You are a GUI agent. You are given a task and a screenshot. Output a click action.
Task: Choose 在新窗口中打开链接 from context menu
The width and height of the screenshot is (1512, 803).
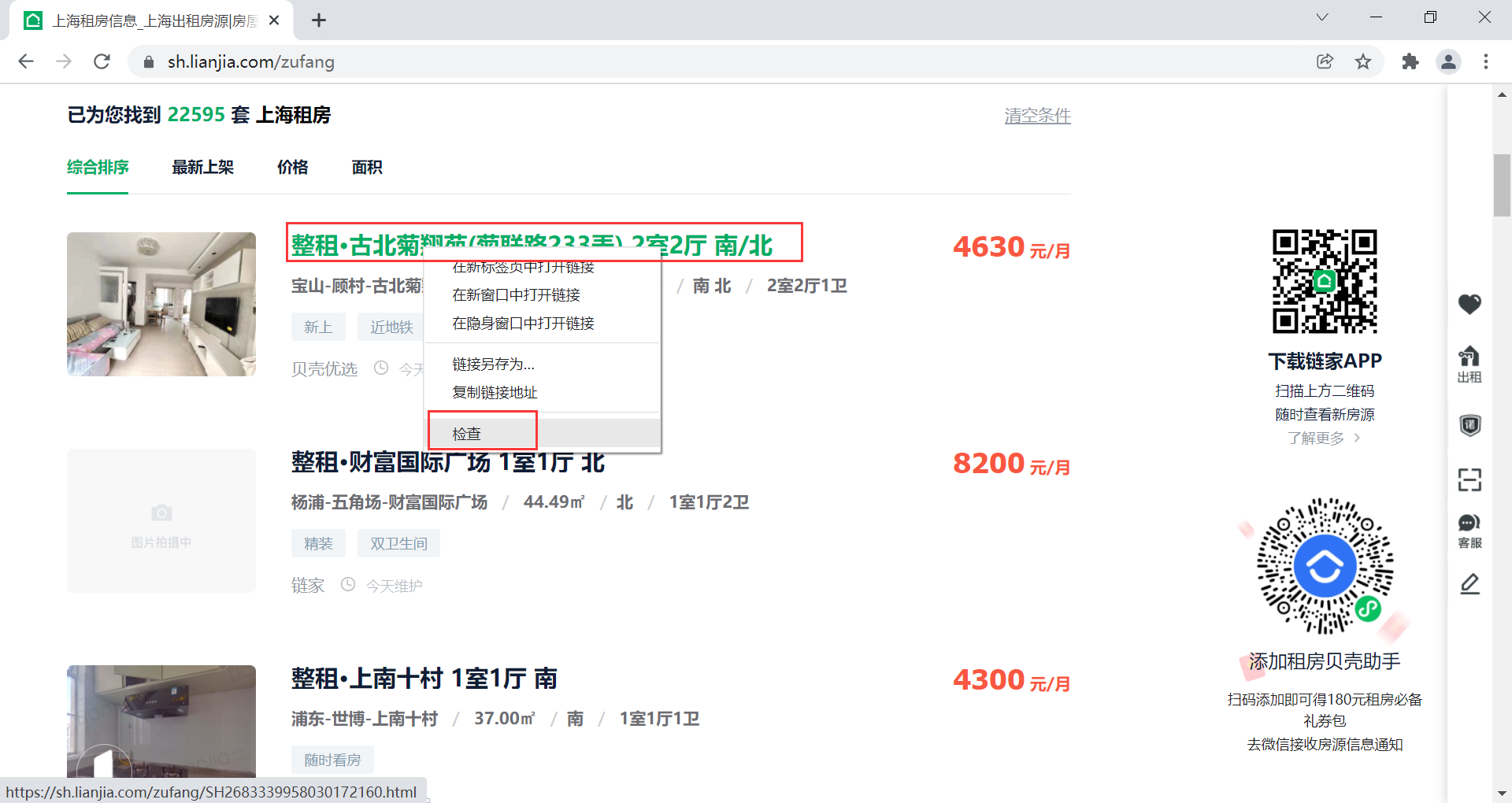542,295
